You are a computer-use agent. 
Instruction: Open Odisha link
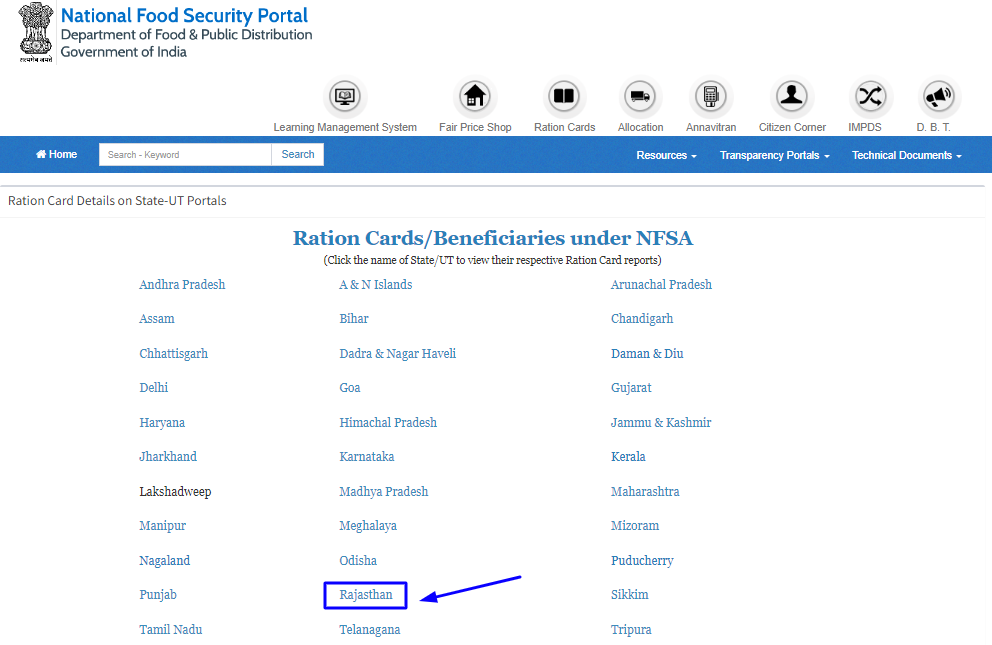point(358,560)
